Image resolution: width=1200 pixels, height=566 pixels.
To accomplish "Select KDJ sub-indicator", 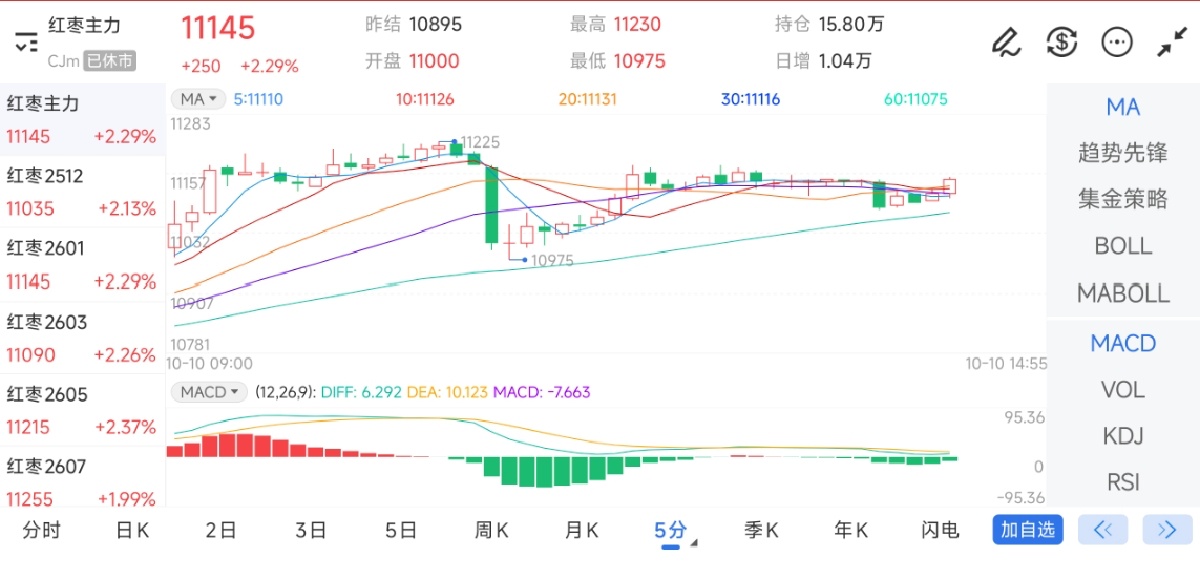I will [x=1123, y=436].
